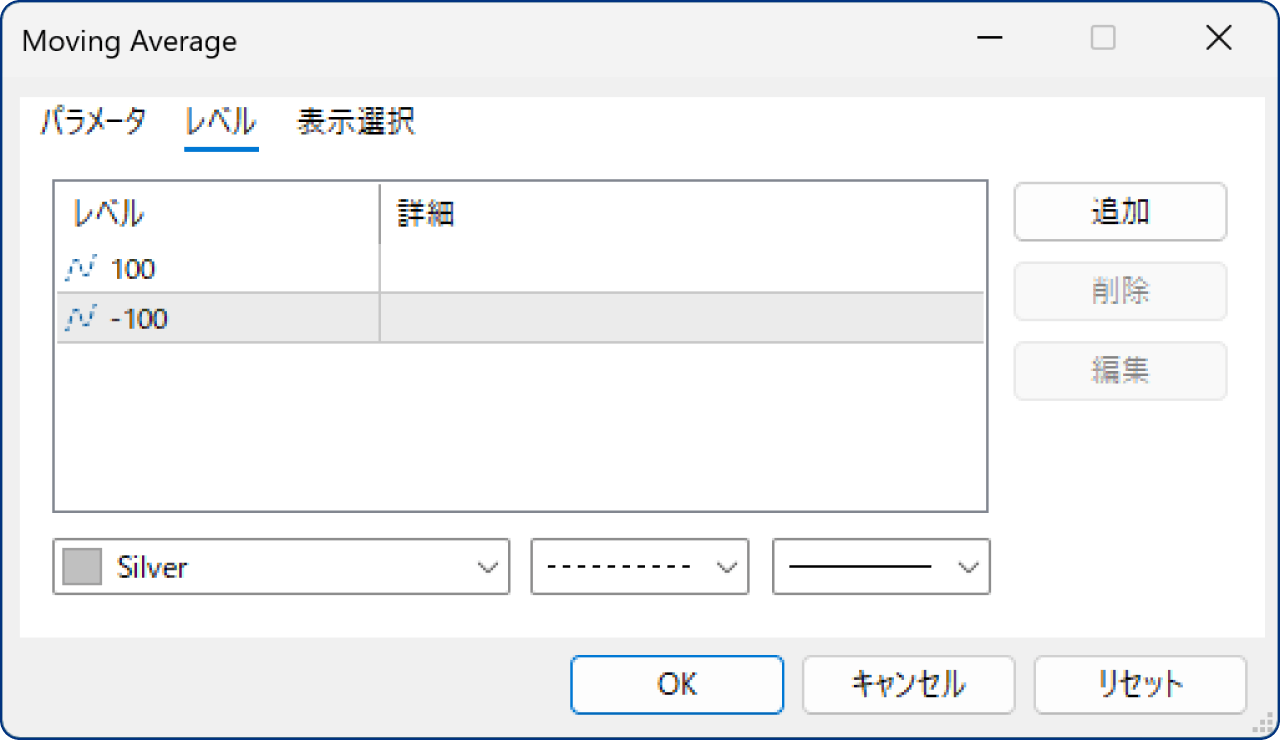The height and width of the screenshot is (740, 1280).
Task: Click the minimize icon of the dialog
Action: pos(988,38)
